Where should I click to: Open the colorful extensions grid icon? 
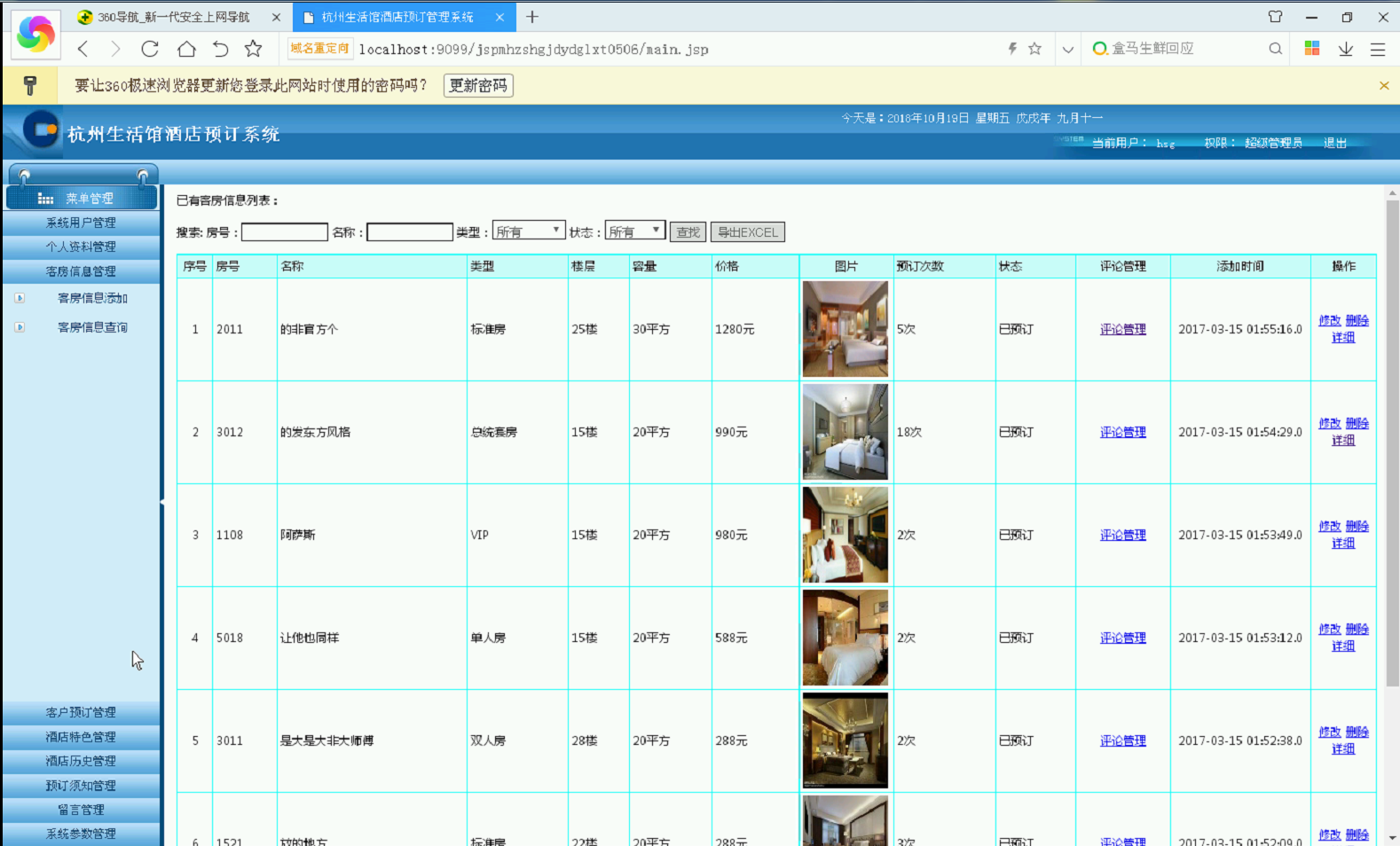click(1312, 49)
